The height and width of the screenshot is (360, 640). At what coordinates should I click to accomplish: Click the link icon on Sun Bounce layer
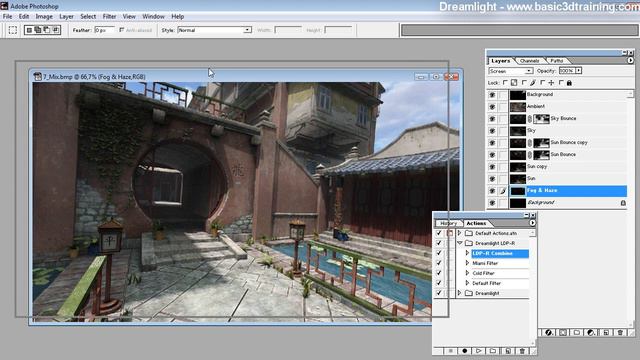[x=529, y=155]
